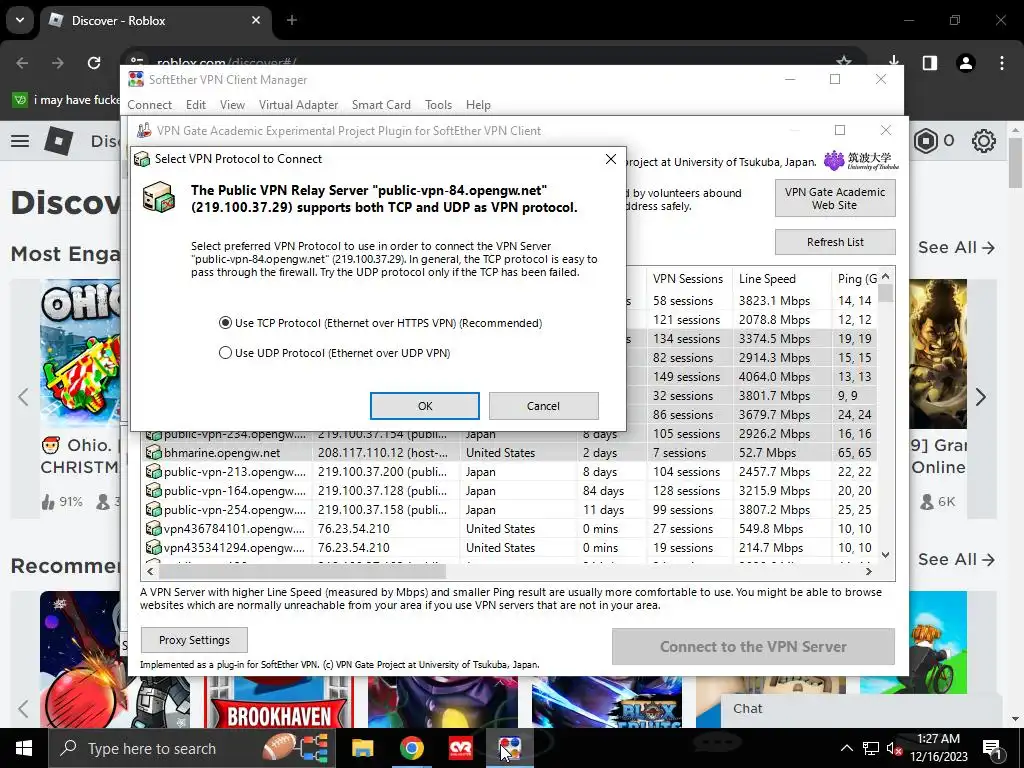The height and width of the screenshot is (768, 1024).
Task: Bookmark page with star icon
Action: point(844,61)
